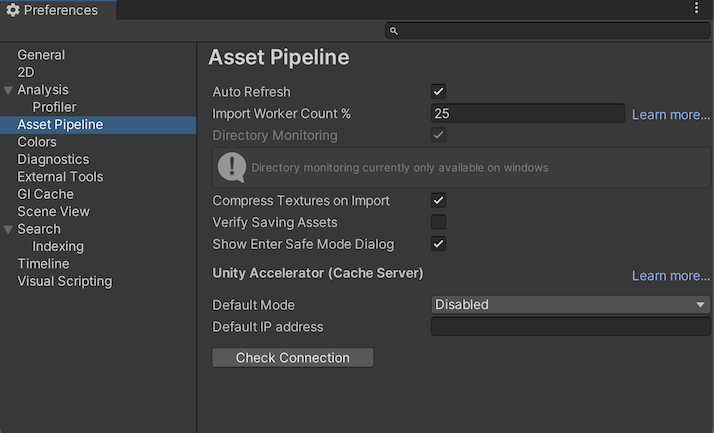Click the Default IP address field
The height and width of the screenshot is (433, 714).
pyautogui.click(x=570, y=327)
